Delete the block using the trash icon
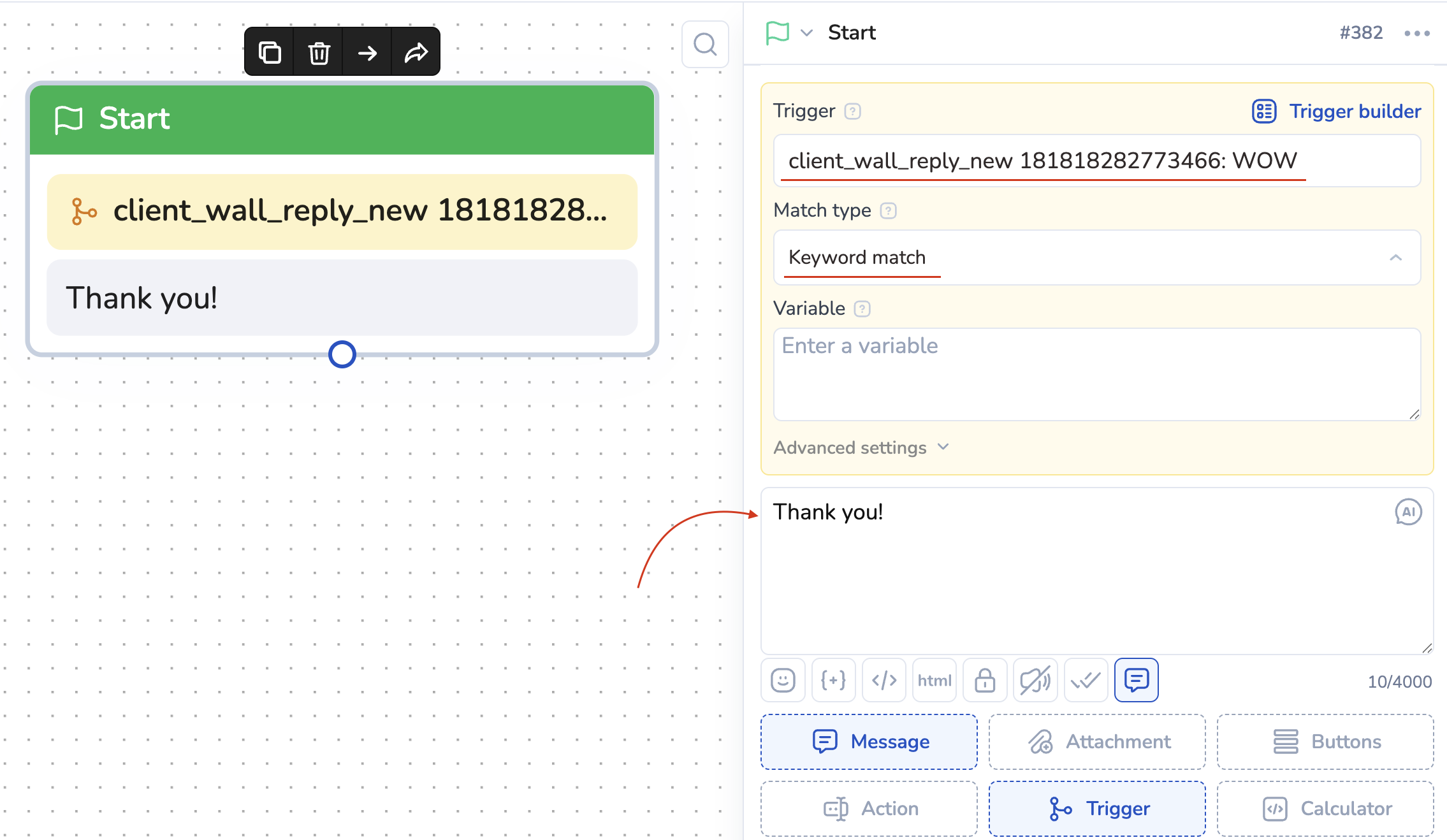 tap(319, 52)
